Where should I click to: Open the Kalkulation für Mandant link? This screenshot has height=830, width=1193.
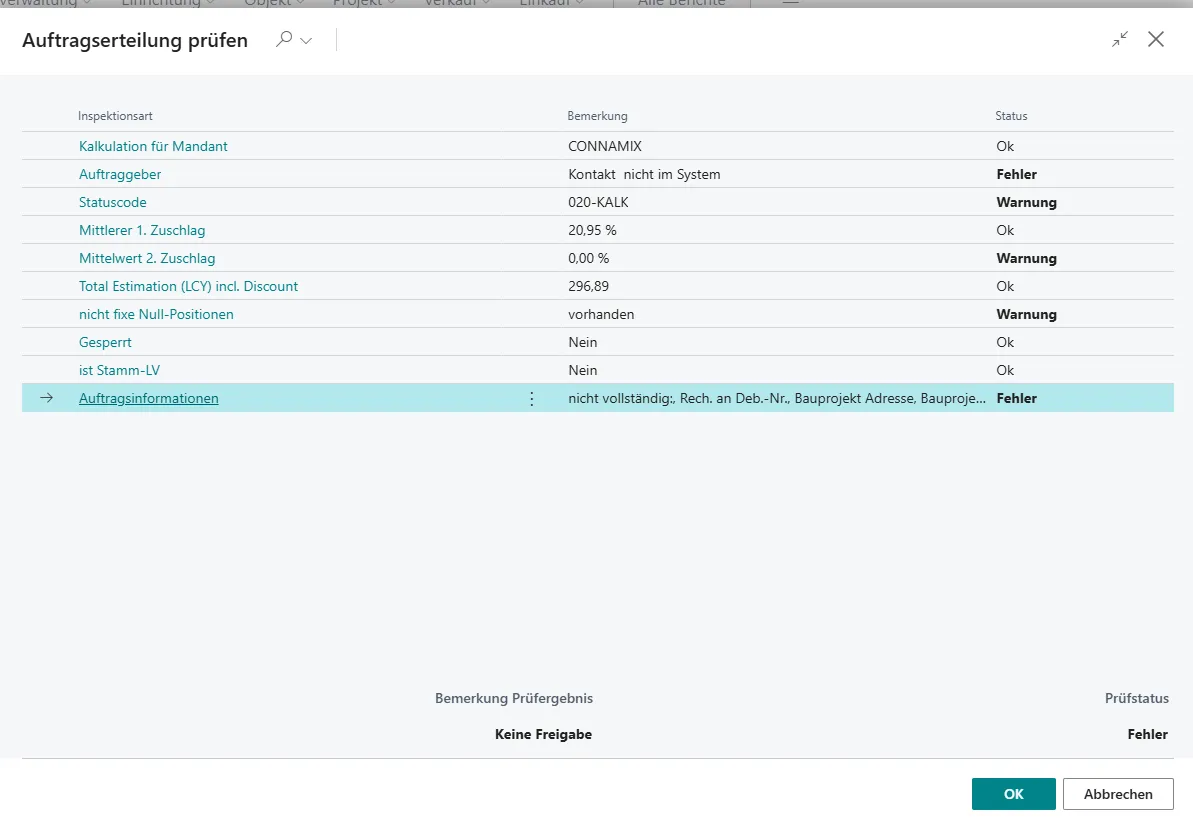pos(153,146)
